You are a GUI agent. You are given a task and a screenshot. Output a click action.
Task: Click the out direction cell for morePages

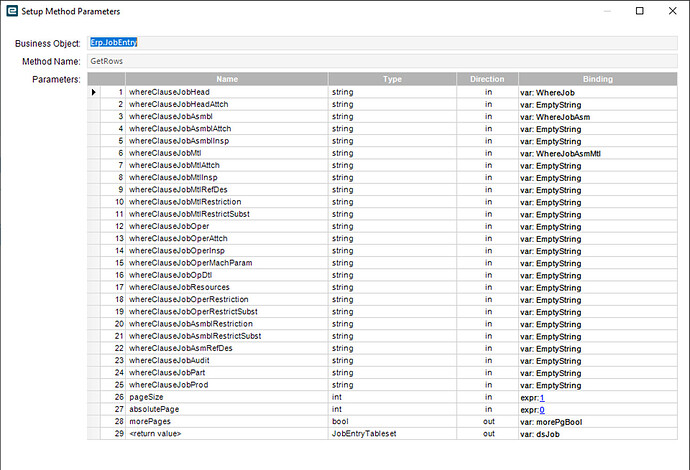click(487, 422)
